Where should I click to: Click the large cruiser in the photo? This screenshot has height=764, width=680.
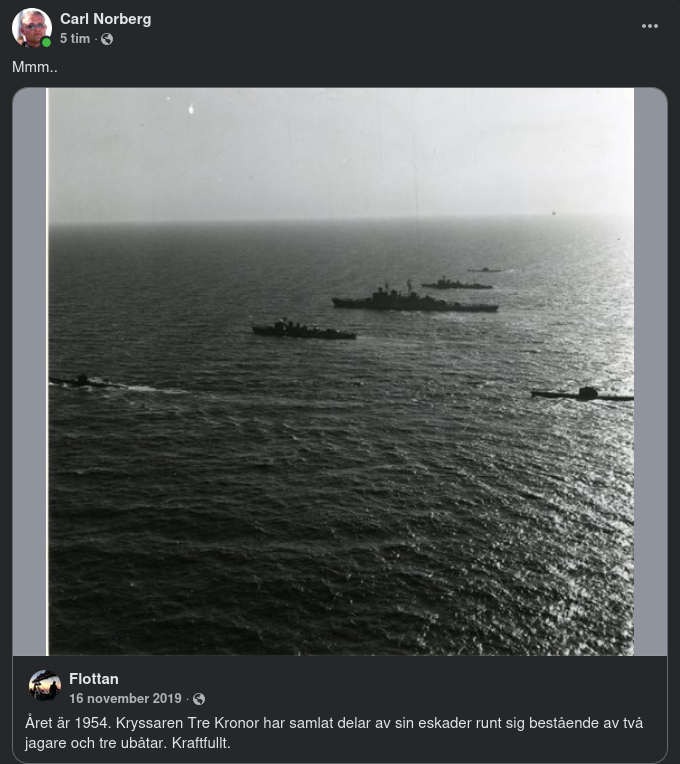click(414, 300)
